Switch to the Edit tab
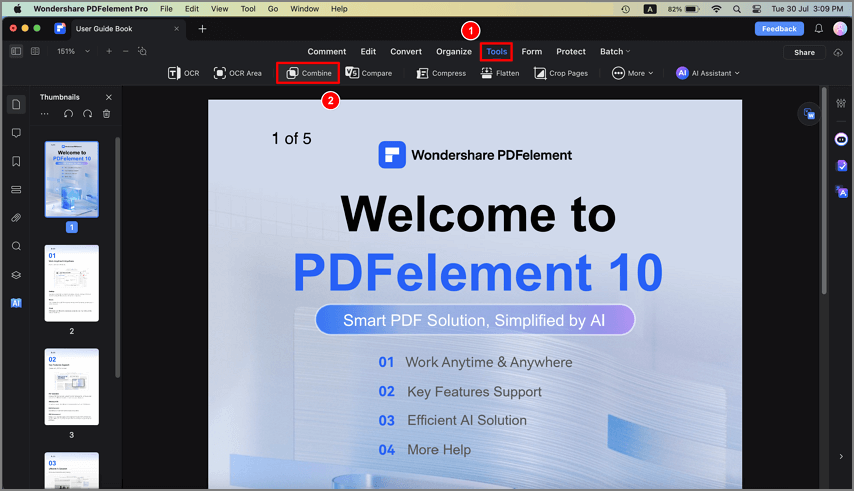 [x=368, y=51]
